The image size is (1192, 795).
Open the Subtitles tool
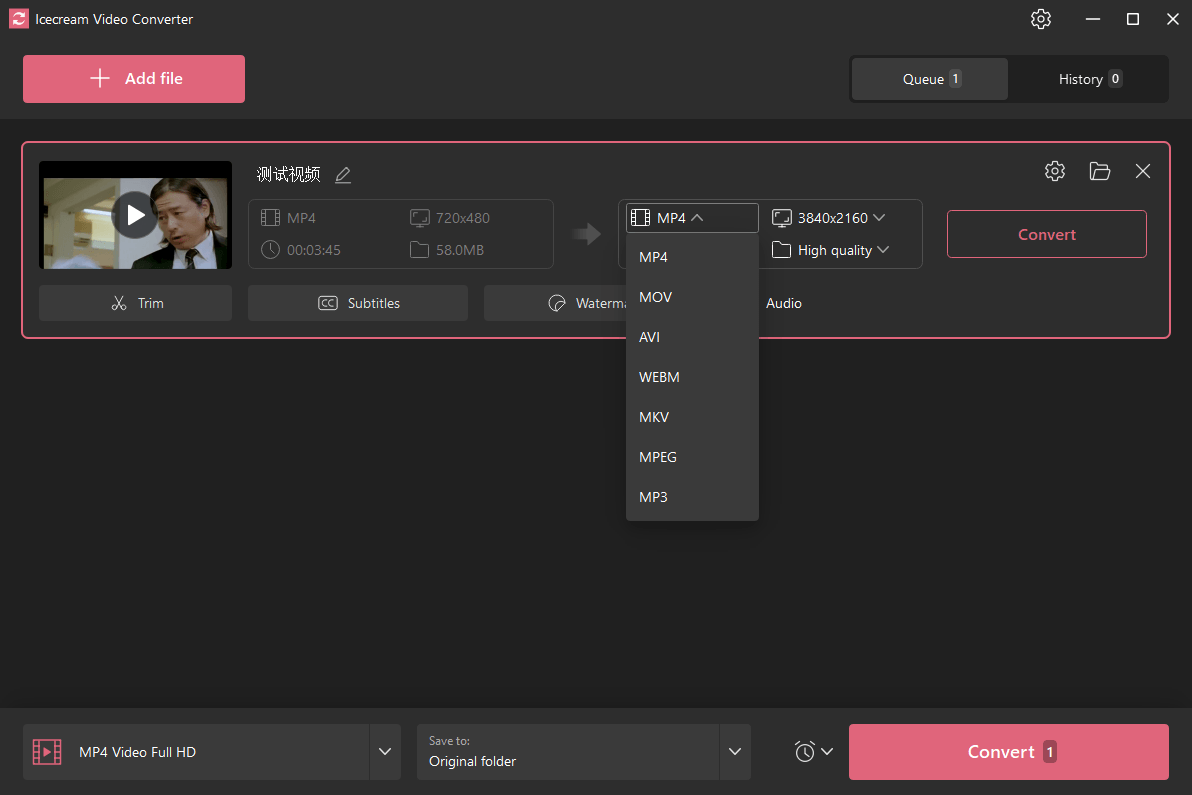click(x=357, y=302)
